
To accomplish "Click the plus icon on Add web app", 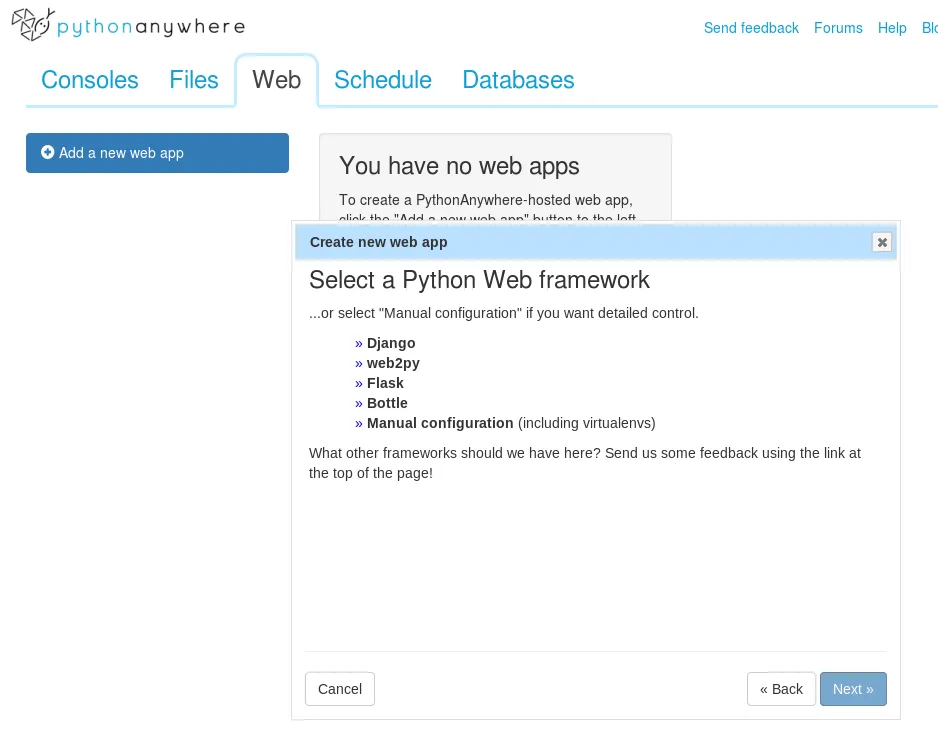I will (x=47, y=152).
